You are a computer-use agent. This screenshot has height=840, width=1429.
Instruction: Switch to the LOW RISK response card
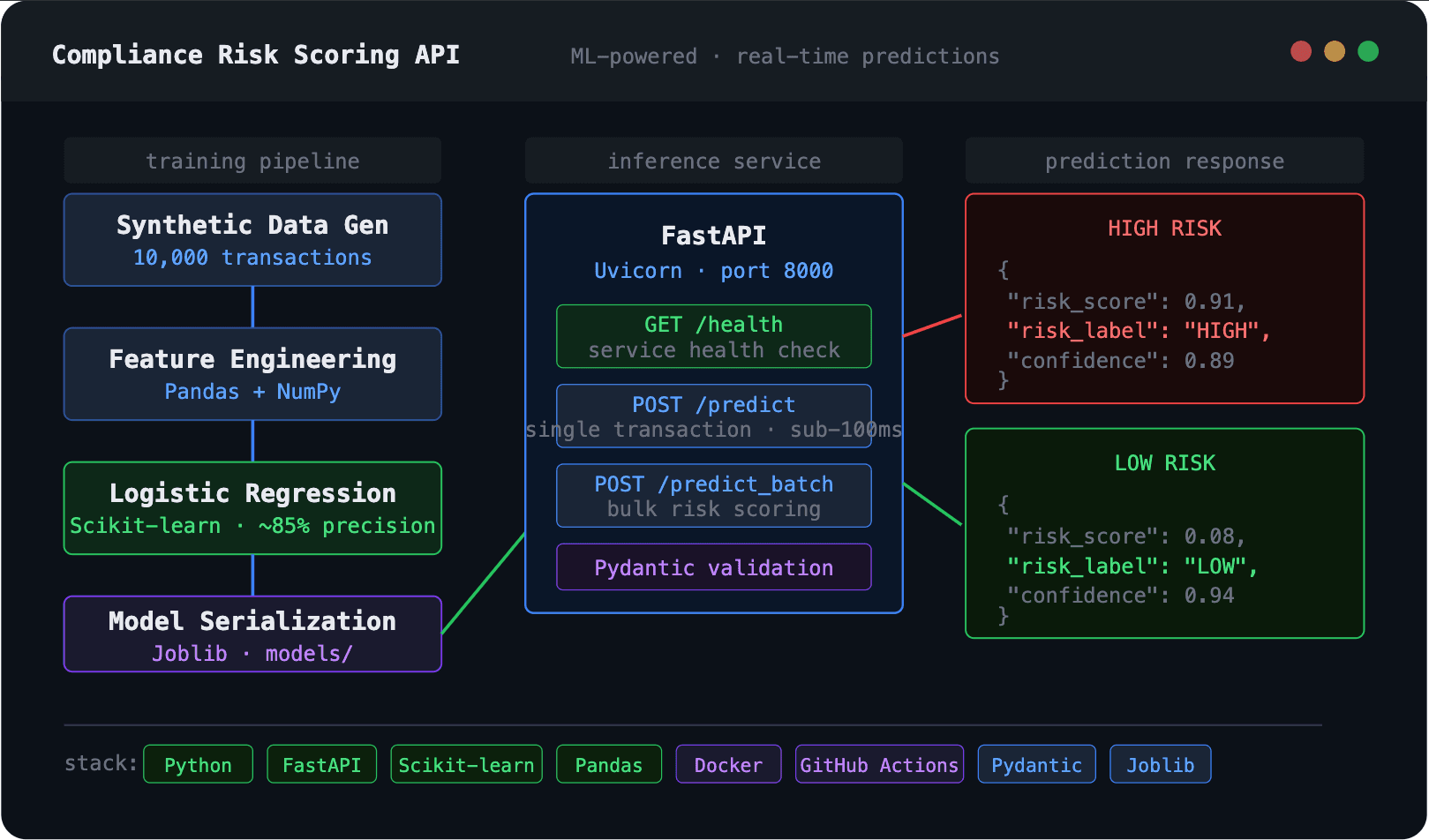pyautogui.click(x=1164, y=533)
